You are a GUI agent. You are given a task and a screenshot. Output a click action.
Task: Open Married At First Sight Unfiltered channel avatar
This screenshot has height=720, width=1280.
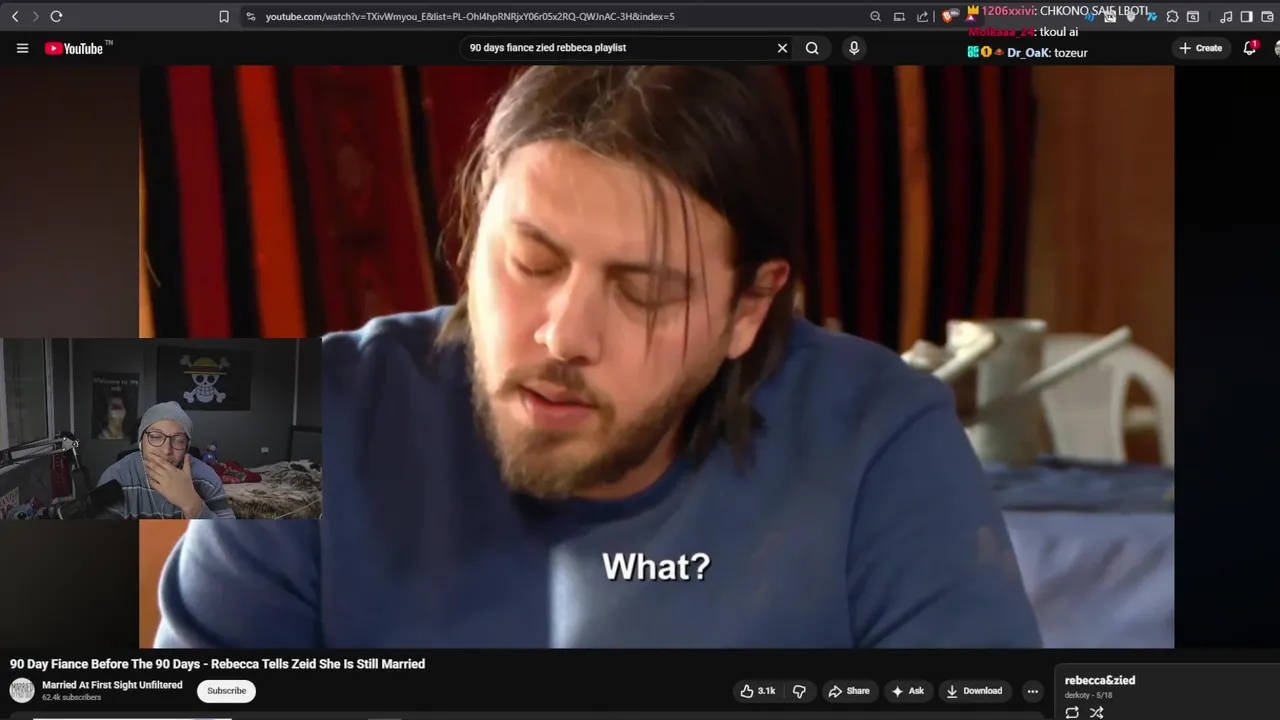click(x=22, y=691)
